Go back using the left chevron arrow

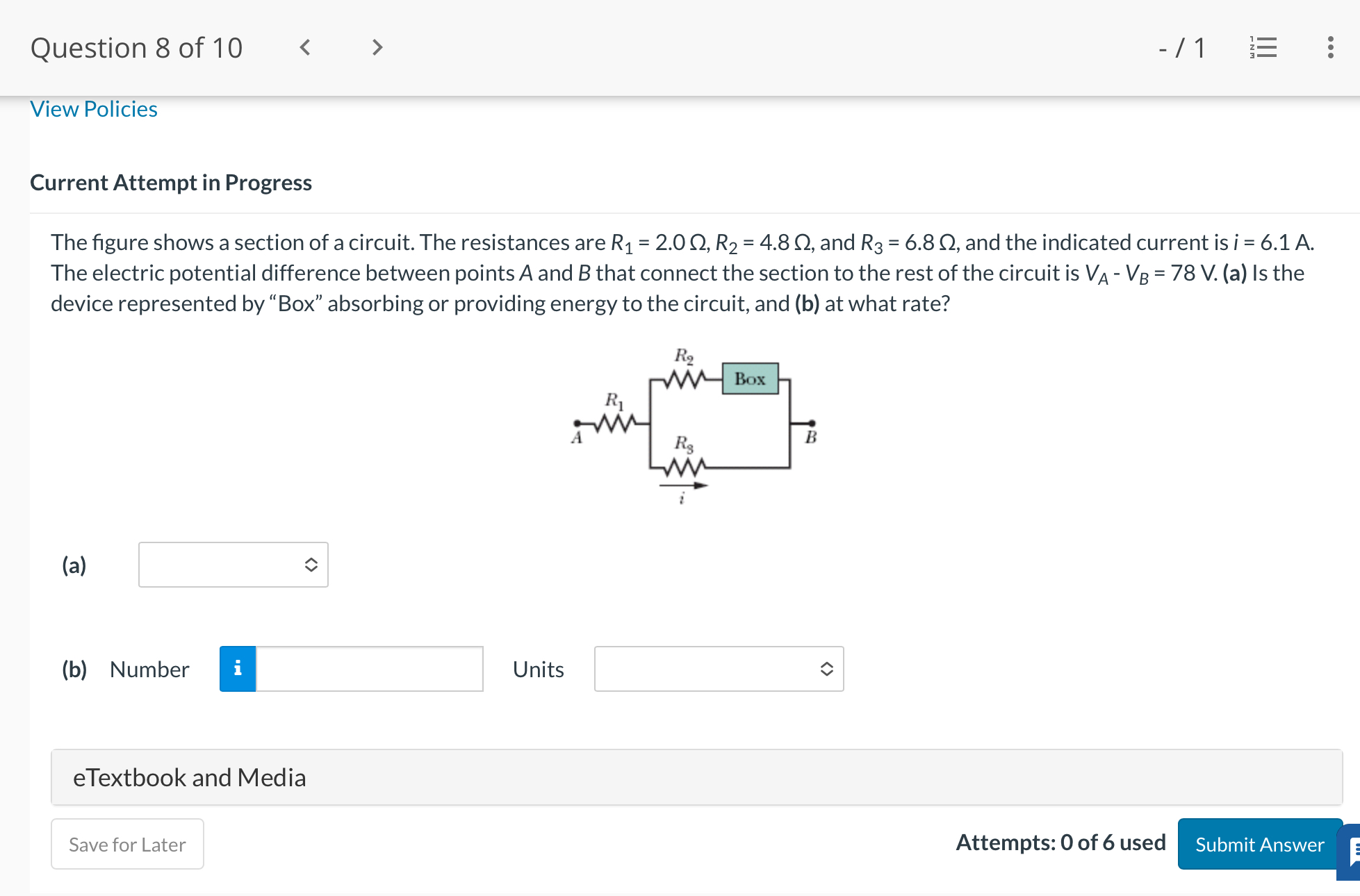[304, 47]
